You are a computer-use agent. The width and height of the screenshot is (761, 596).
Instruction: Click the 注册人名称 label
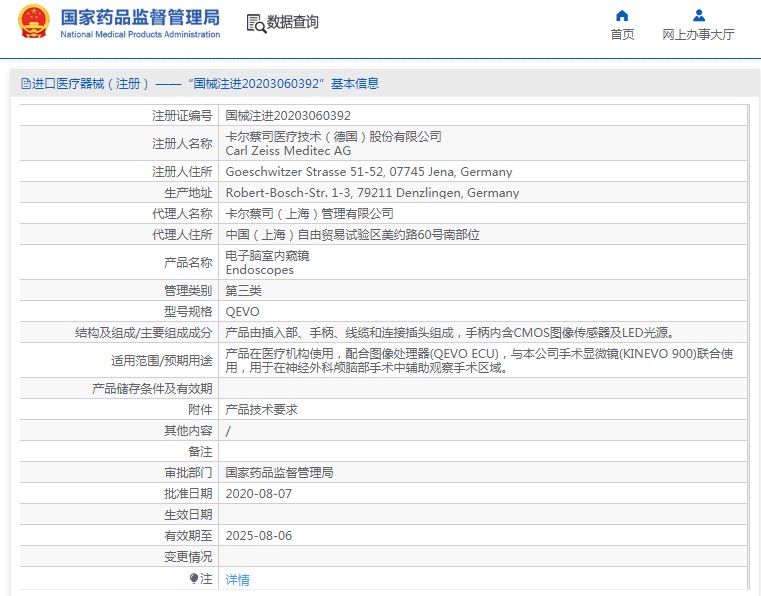coord(182,144)
